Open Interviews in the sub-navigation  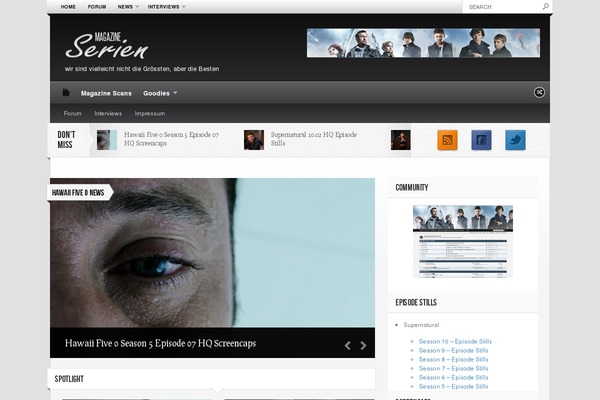[108, 113]
